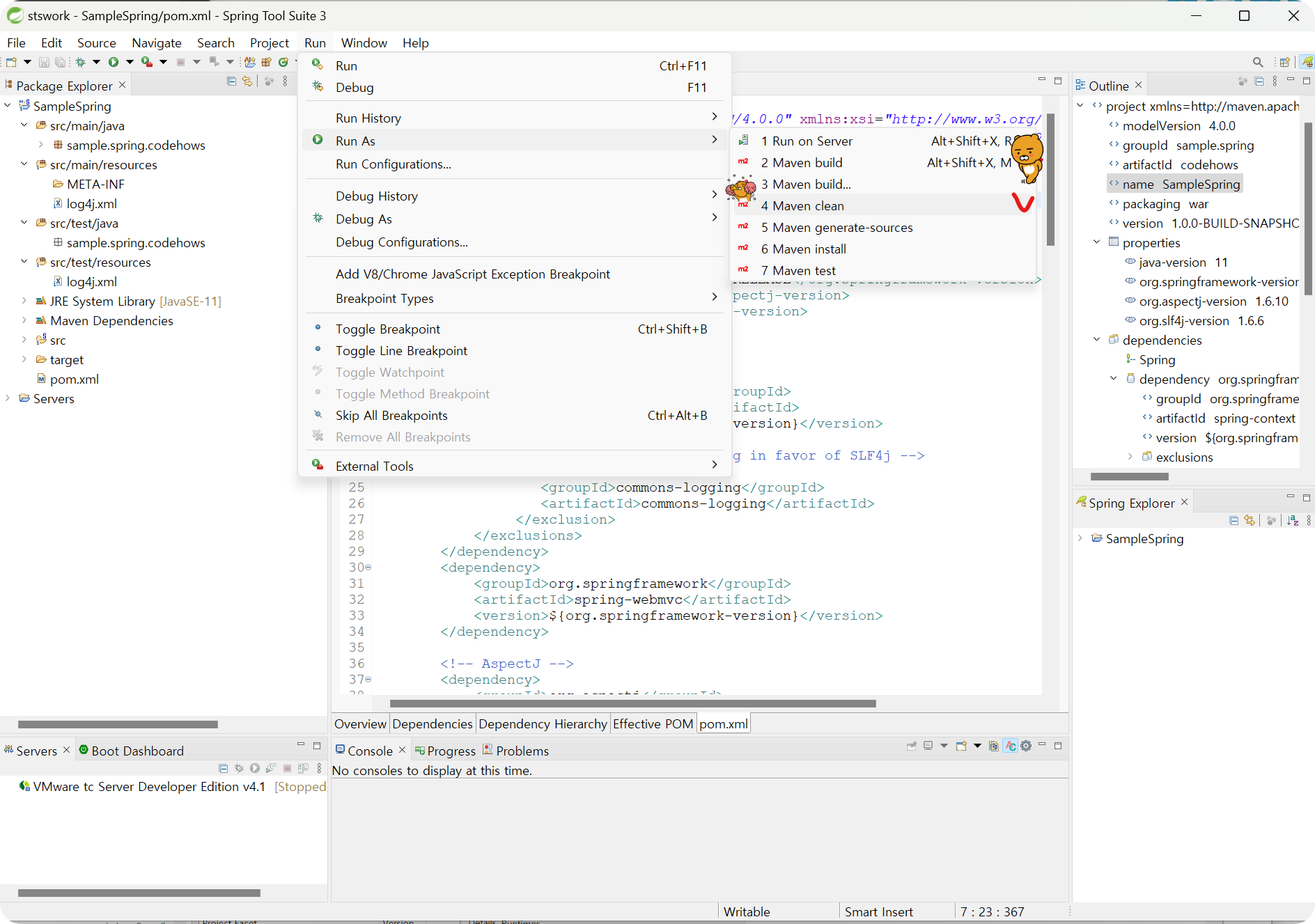Expand the target folder
Viewport: 1315px width, 924px height.
coord(24,359)
